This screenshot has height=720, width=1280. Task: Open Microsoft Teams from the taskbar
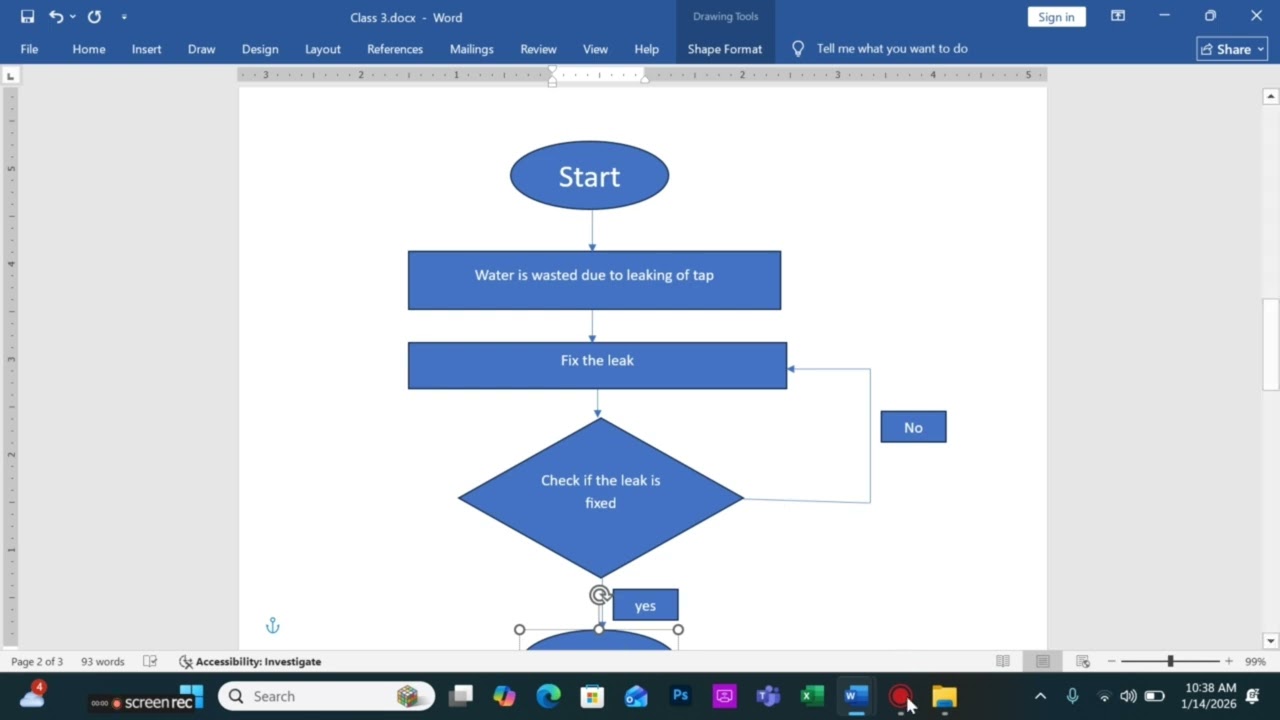(x=768, y=696)
